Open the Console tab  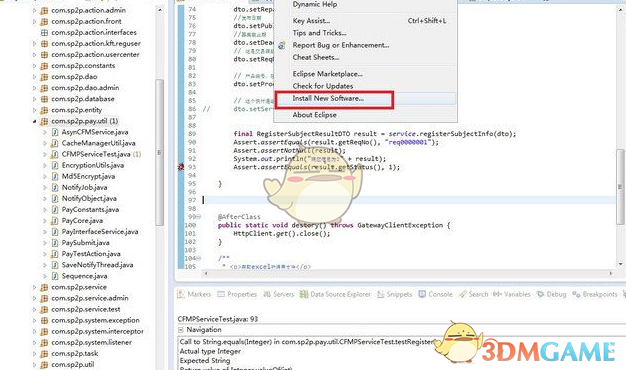click(440, 294)
